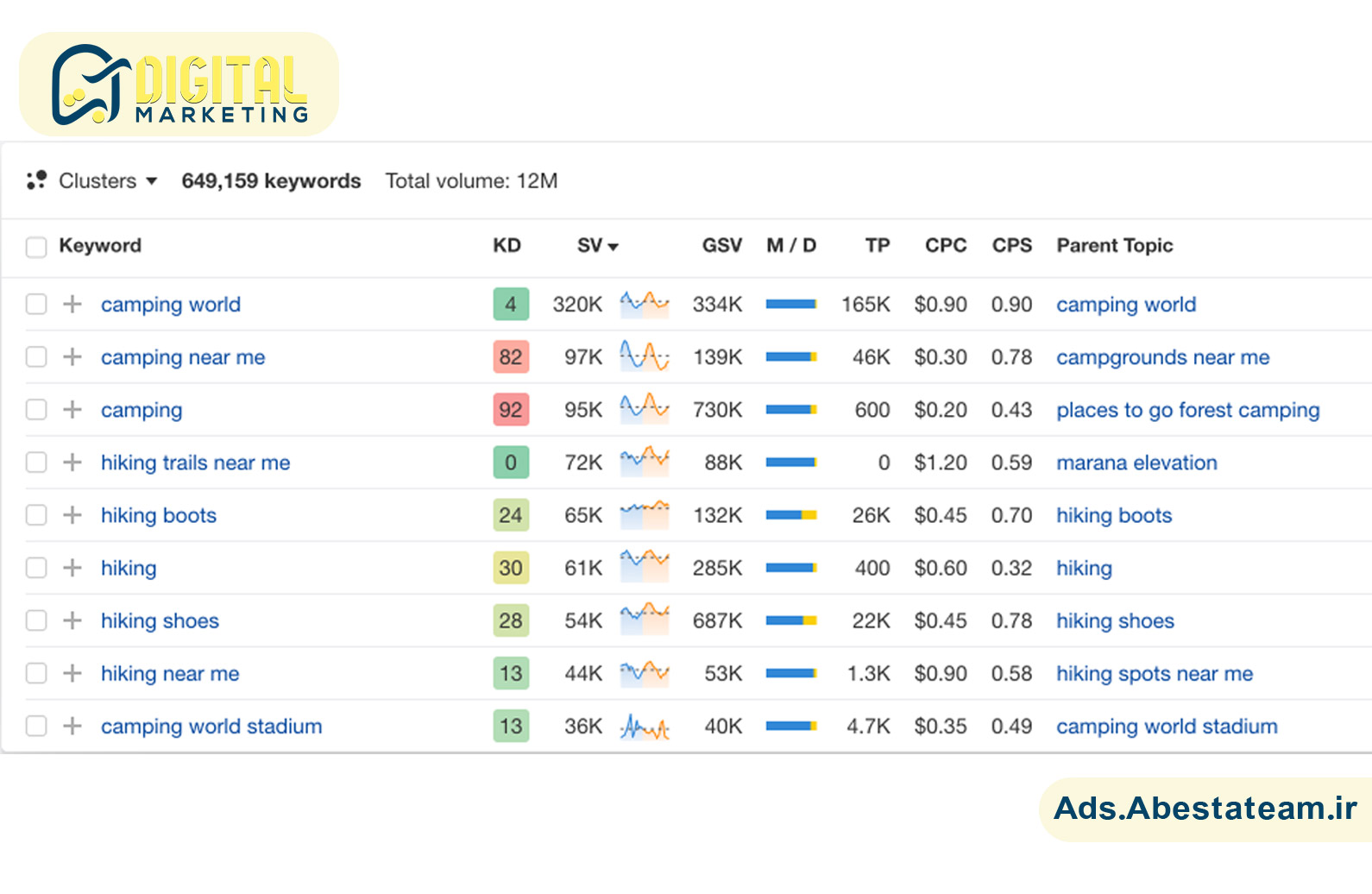
Task: Click red KD badge 82
Action: coord(511,356)
